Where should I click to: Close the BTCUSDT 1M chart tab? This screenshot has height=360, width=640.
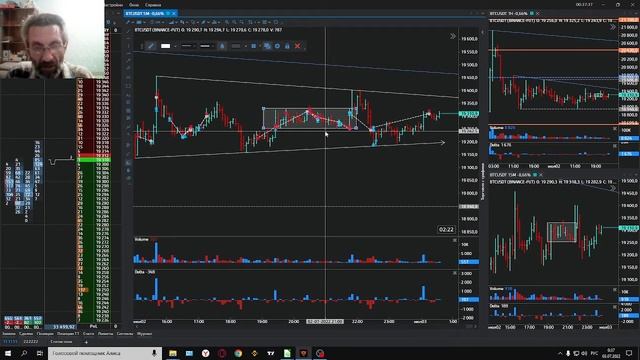[174, 13]
